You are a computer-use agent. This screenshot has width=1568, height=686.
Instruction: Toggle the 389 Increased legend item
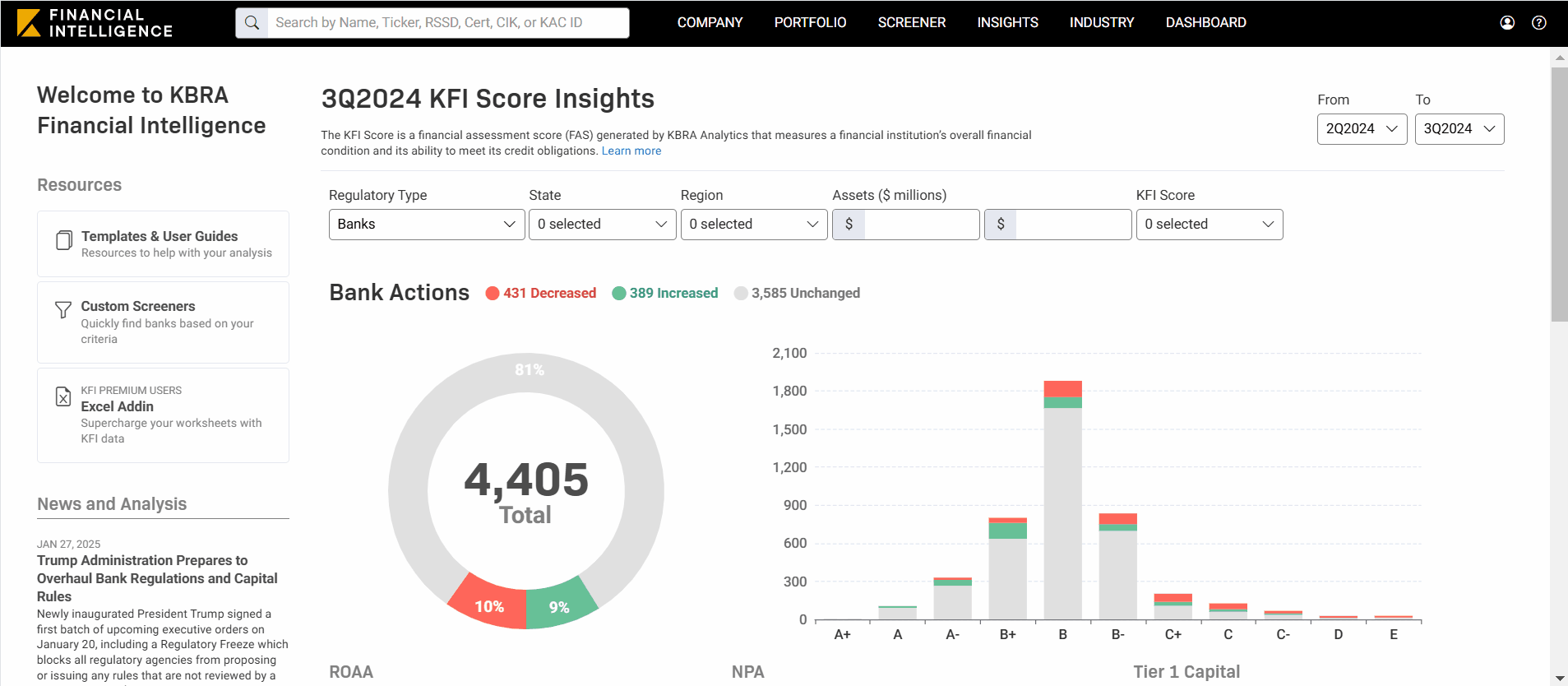coord(665,293)
